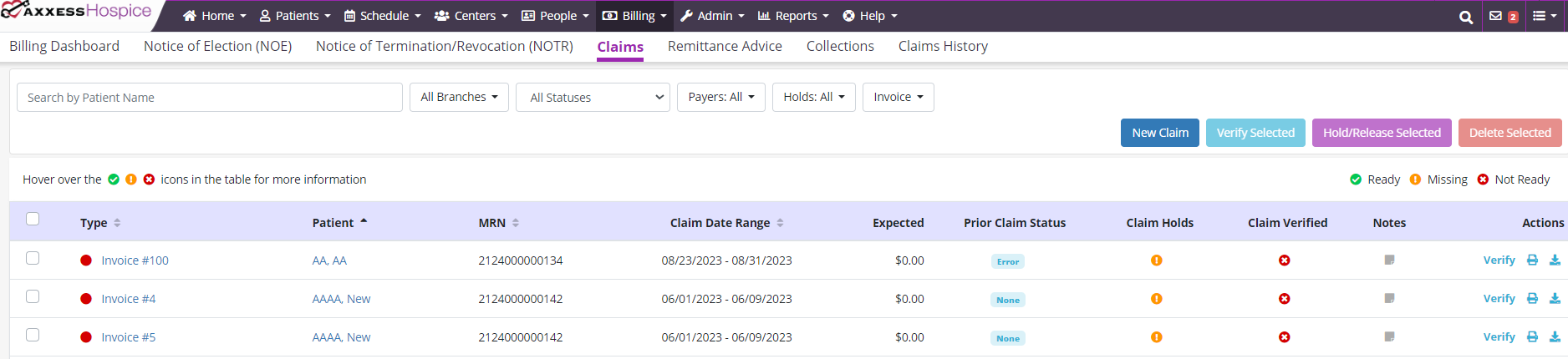Image resolution: width=1568 pixels, height=359 pixels.
Task: Open the All Statuses combo box
Action: click(593, 98)
